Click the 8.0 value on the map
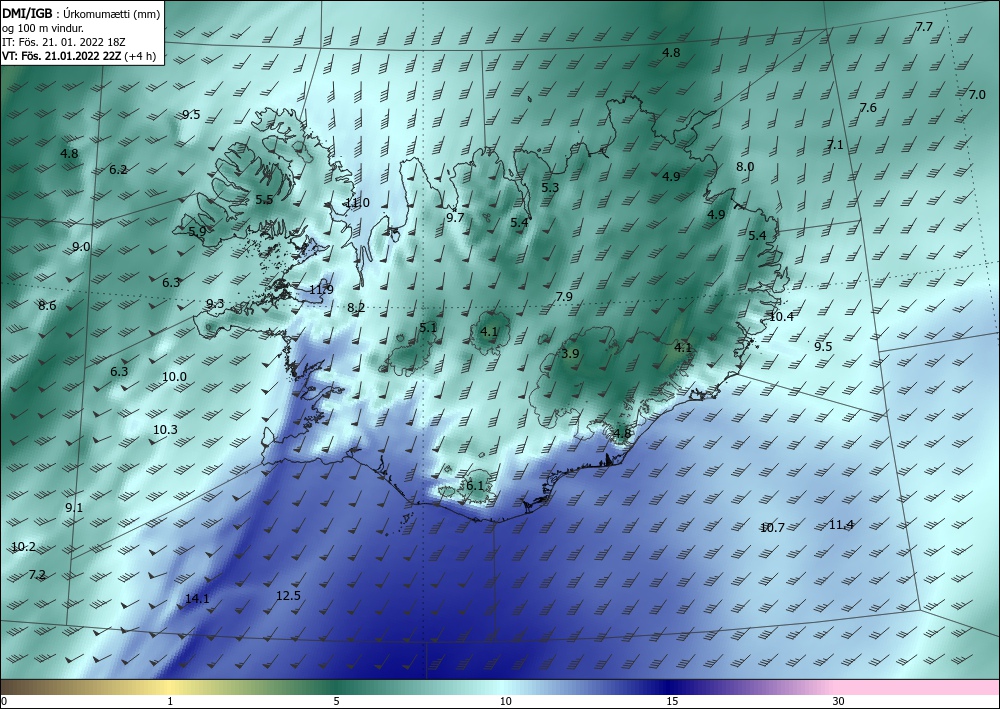This screenshot has height=709, width=1000. [x=745, y=167]
